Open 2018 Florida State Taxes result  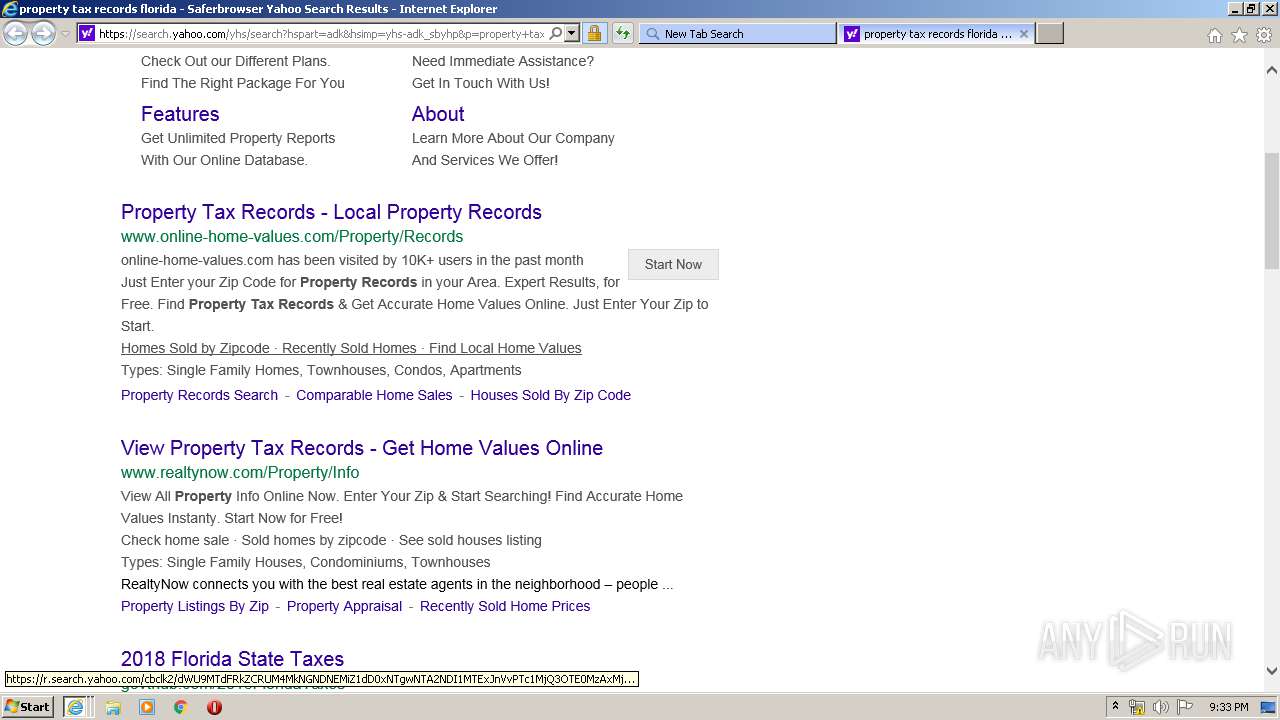(x=232, y=659)
